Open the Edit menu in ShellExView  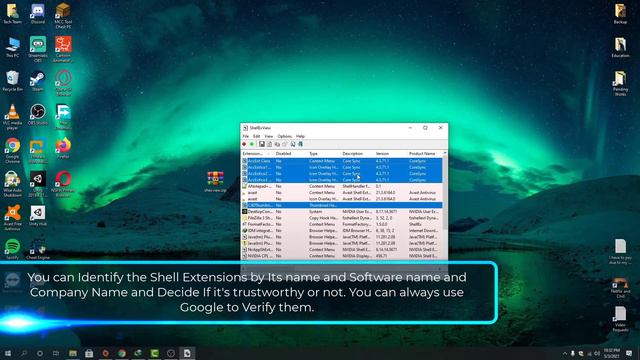coord(256,136)
